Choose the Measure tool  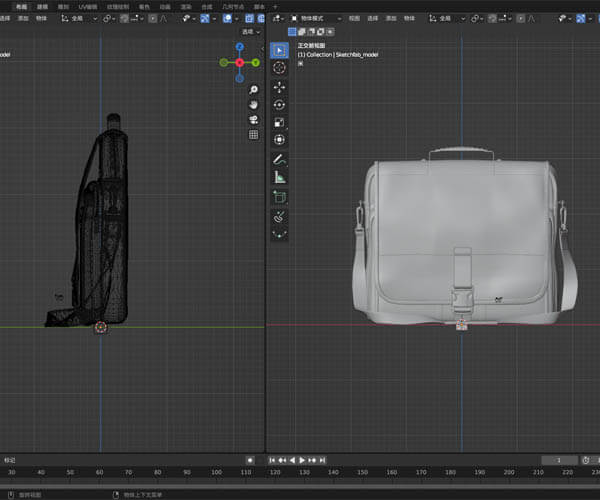(279, 177)
